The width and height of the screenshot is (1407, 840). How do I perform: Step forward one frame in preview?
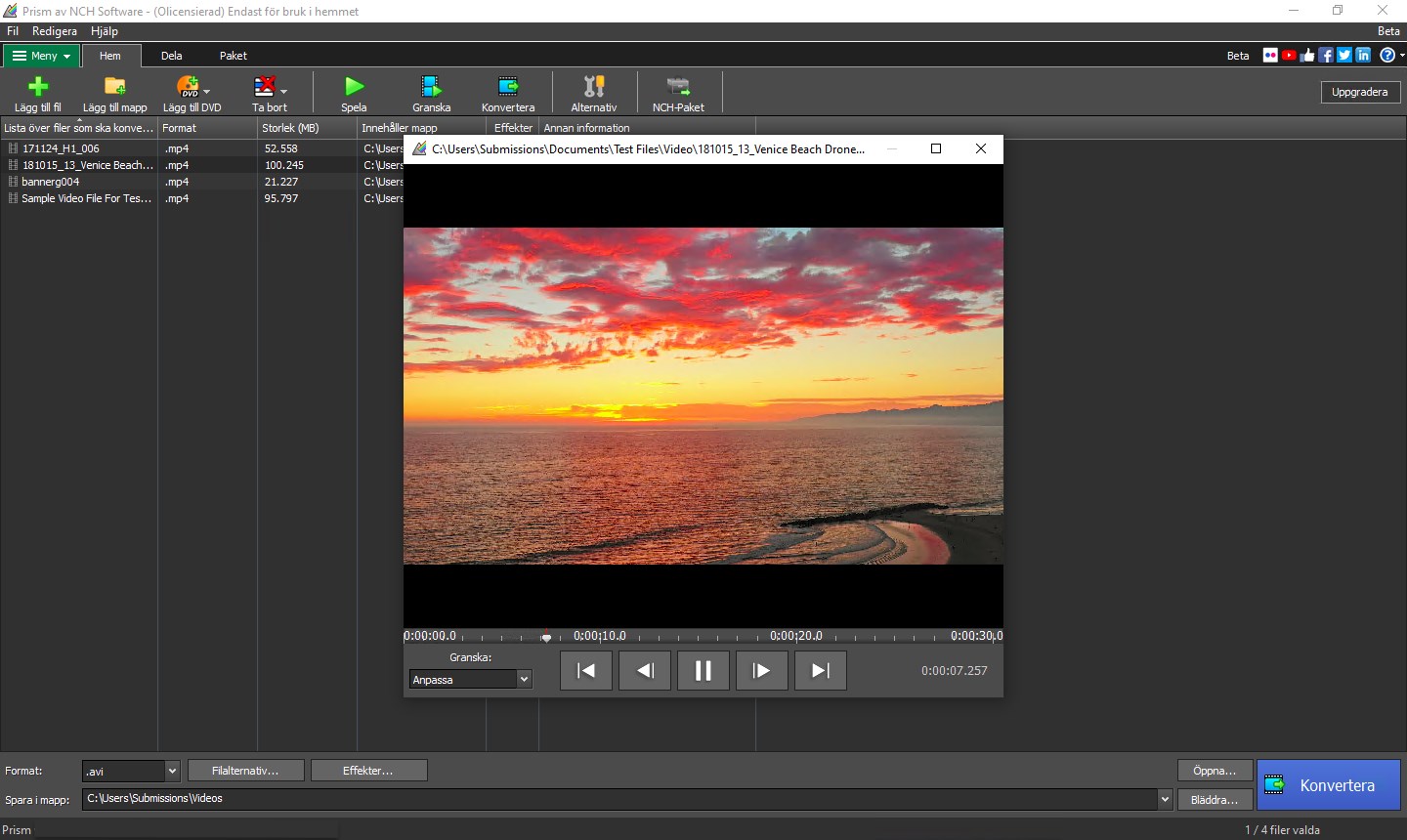click(x=761, y=671)
